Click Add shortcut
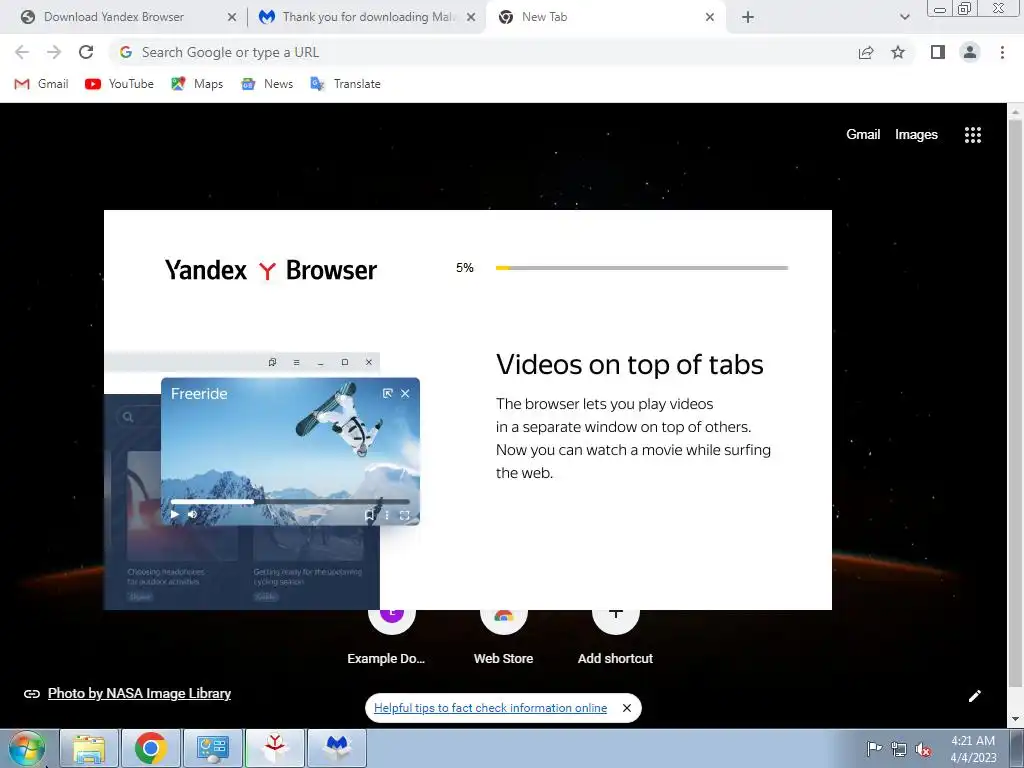This screenshot has width=1024, height=768. (615, 639)
